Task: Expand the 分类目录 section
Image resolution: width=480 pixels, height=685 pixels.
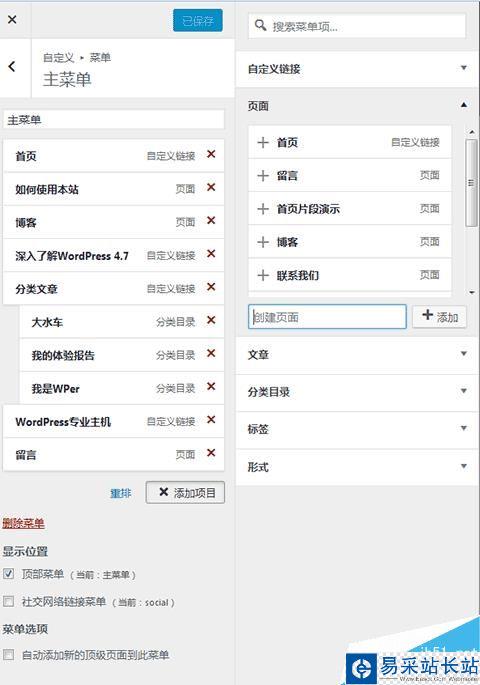Action: click(x=356, y=391)
